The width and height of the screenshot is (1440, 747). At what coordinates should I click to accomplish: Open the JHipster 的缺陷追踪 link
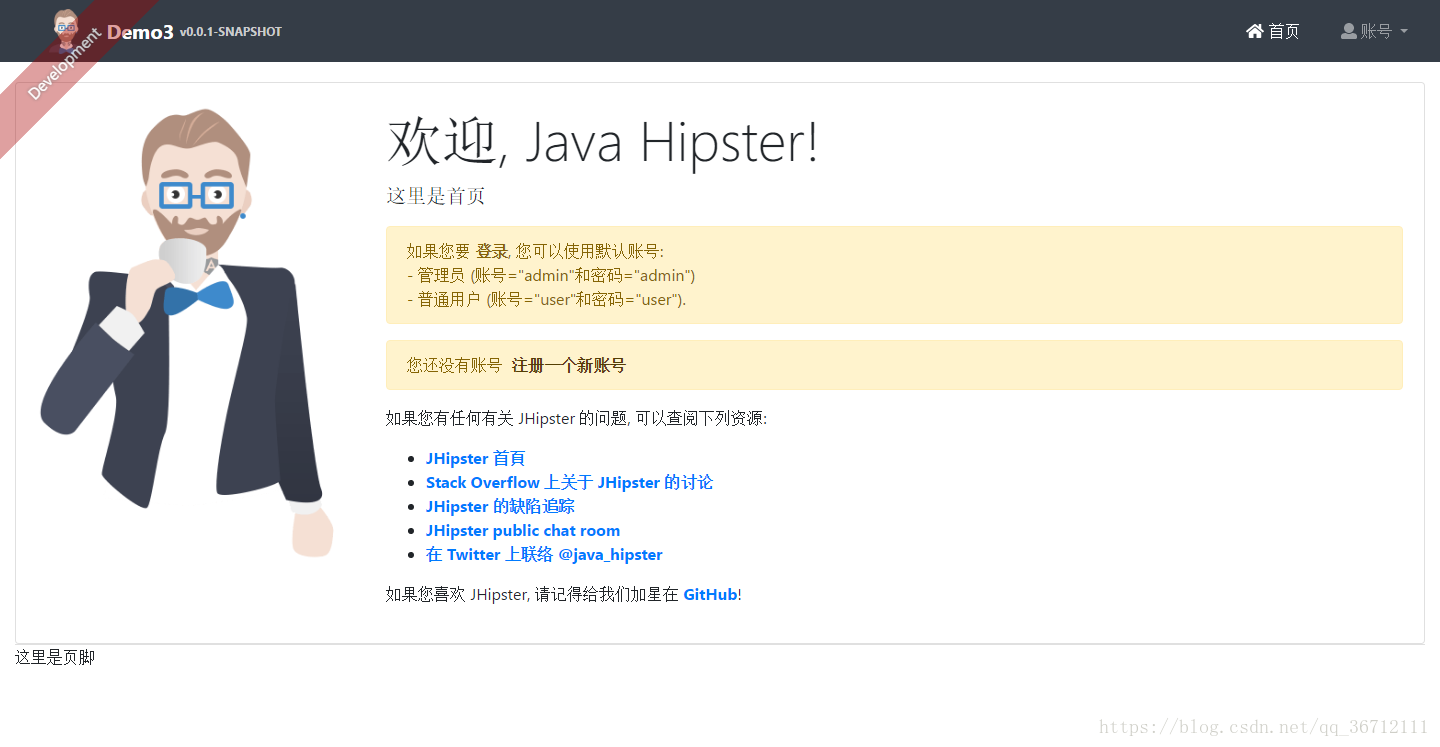click(x=500, y=506)
